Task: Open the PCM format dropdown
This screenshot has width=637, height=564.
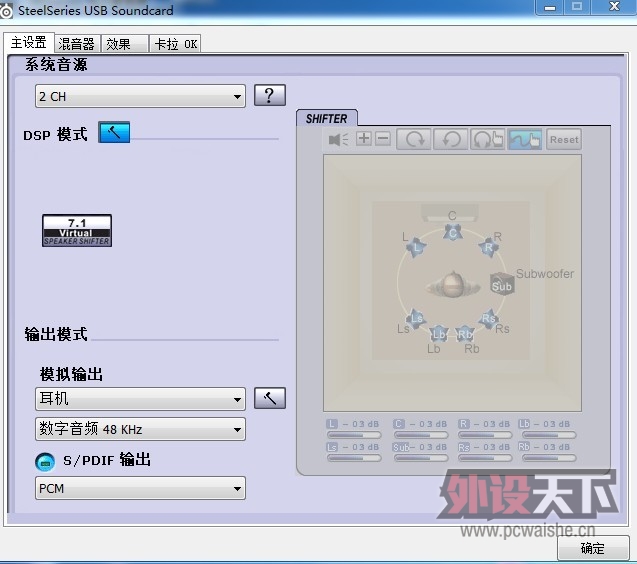Action: click(x=140, y=488)
